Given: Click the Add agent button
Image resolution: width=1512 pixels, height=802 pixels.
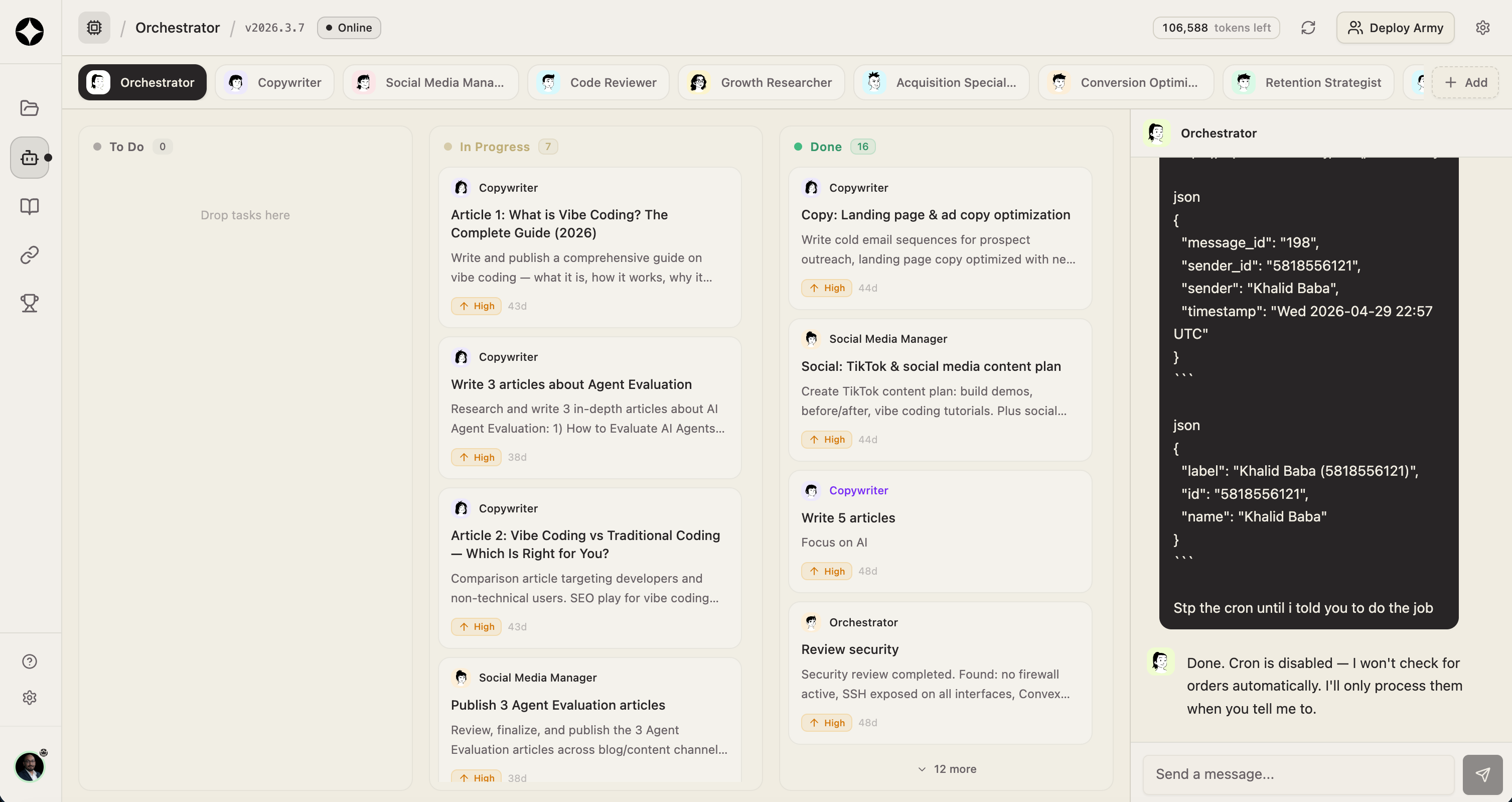Looking at the screenshot, I should pyautogui.click(x=1466, y=82).
